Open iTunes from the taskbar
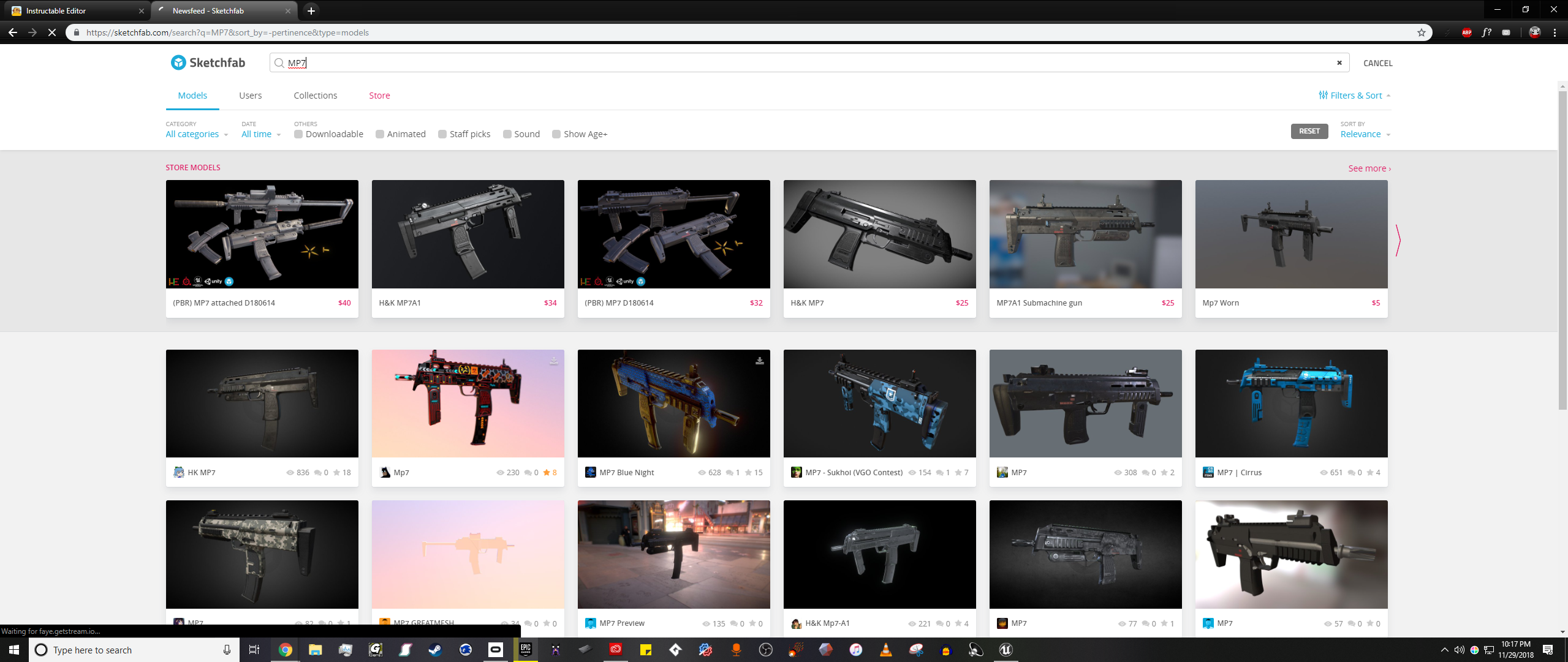Image resolution: width=1568 pixels, height=662 pixels. click(856, 650)
